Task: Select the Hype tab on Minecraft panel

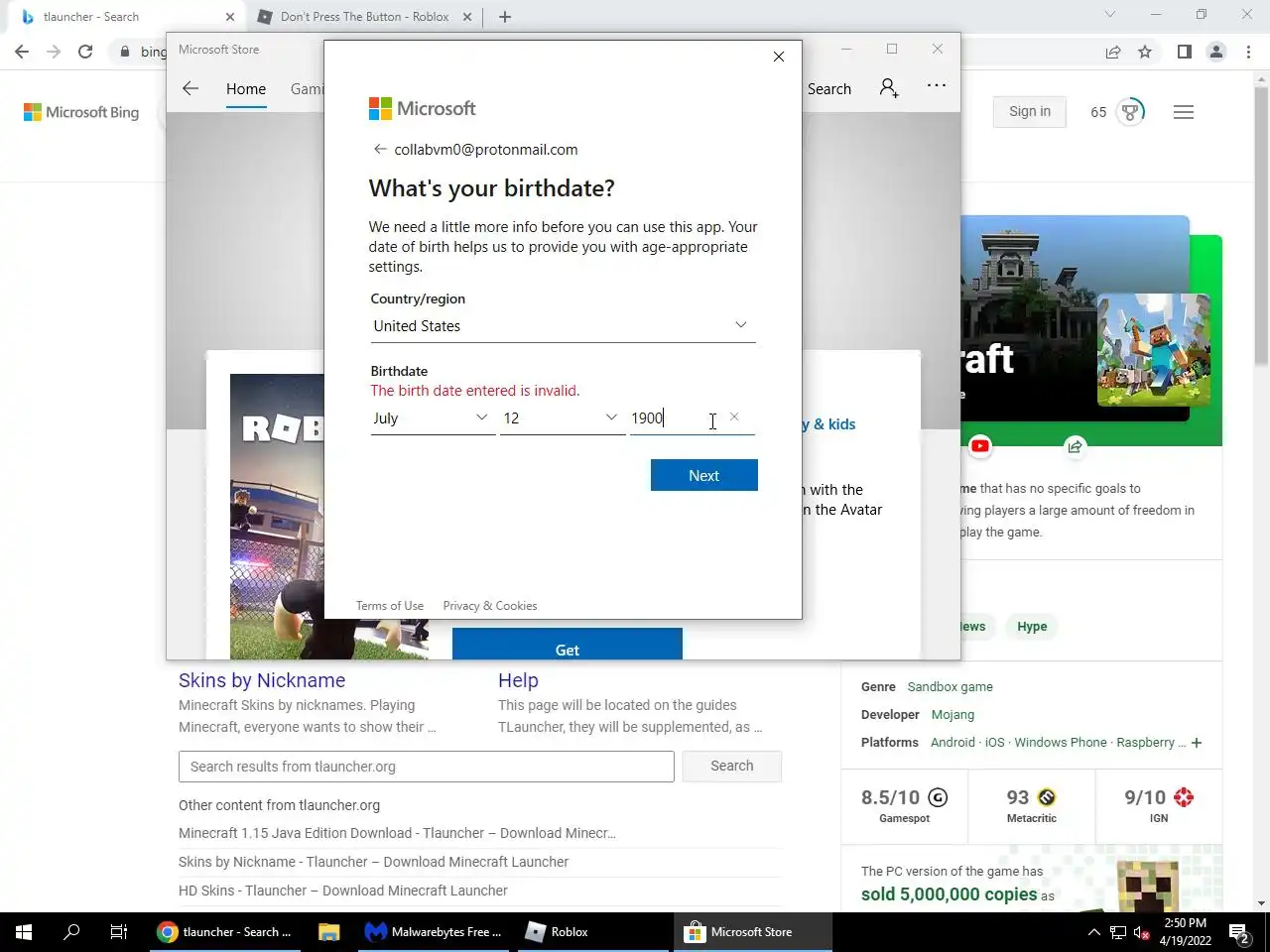Action: tap(1032, 627)
